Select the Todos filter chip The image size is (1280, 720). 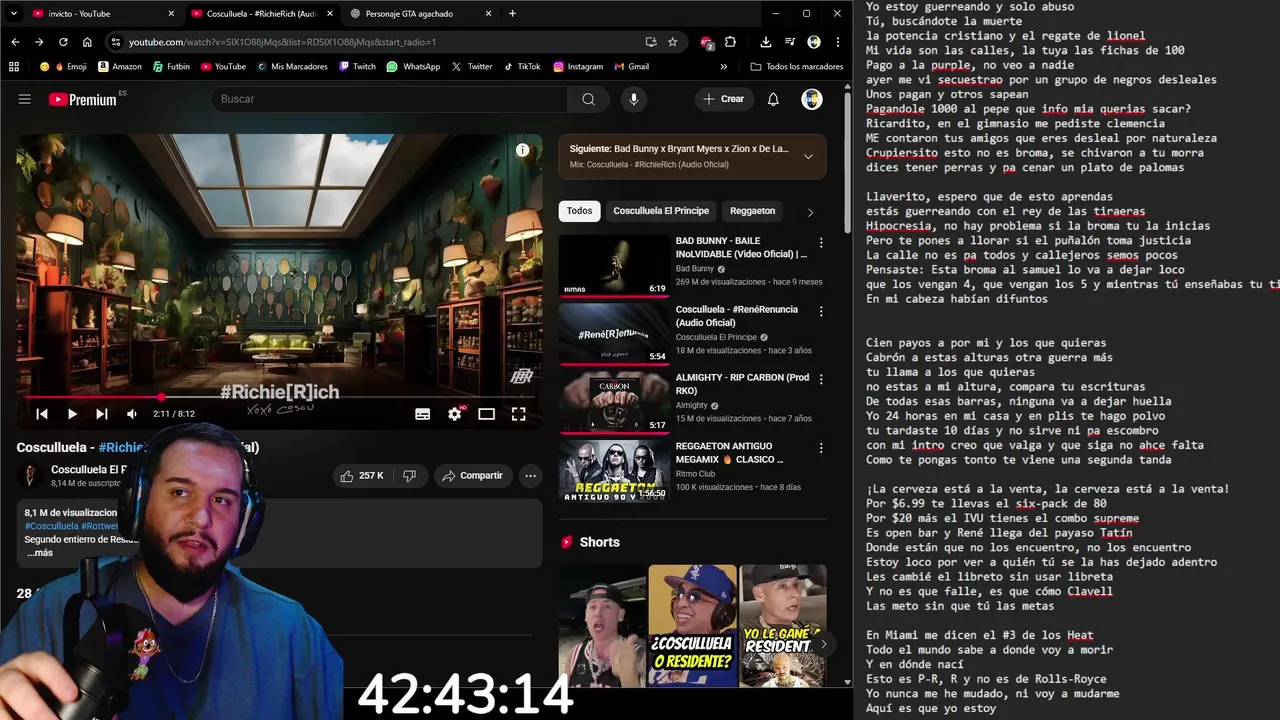click(x=580, y=211)
